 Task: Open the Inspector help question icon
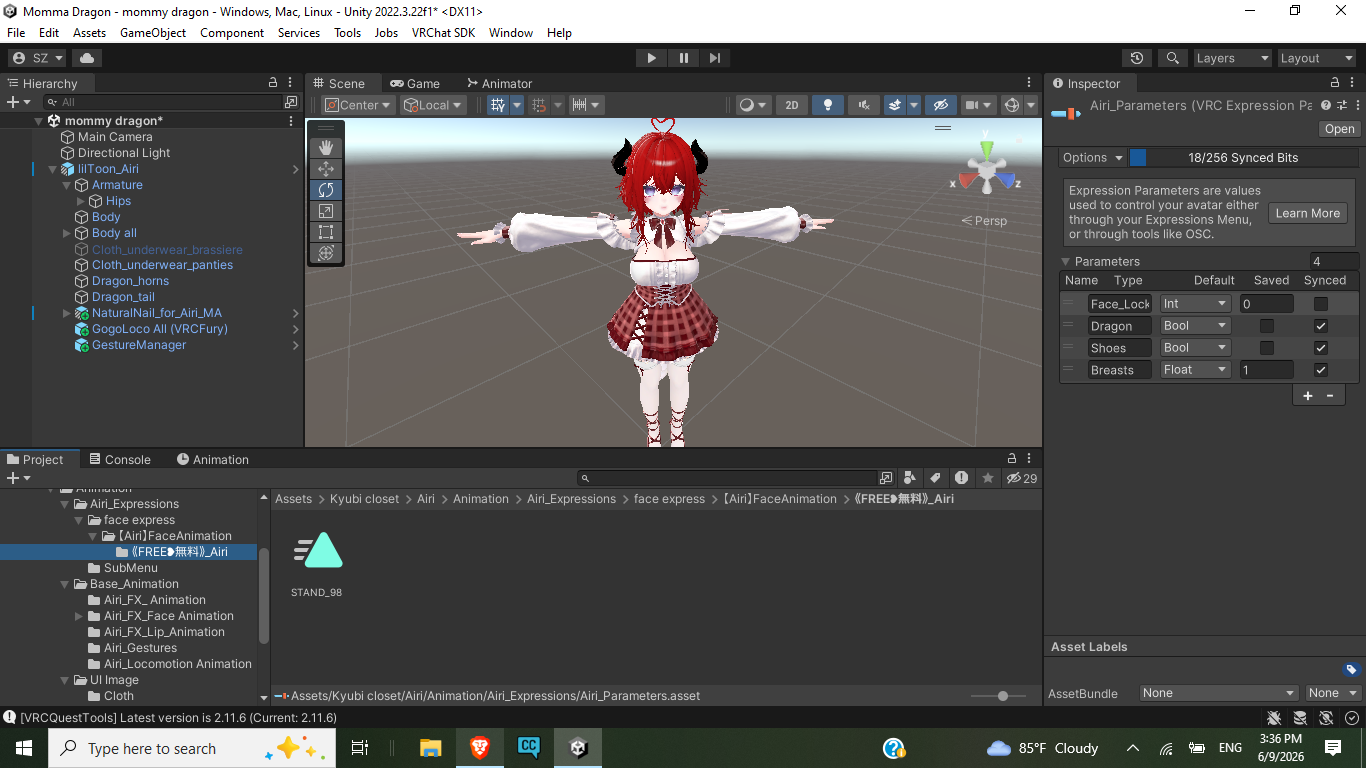point(1326,105)
